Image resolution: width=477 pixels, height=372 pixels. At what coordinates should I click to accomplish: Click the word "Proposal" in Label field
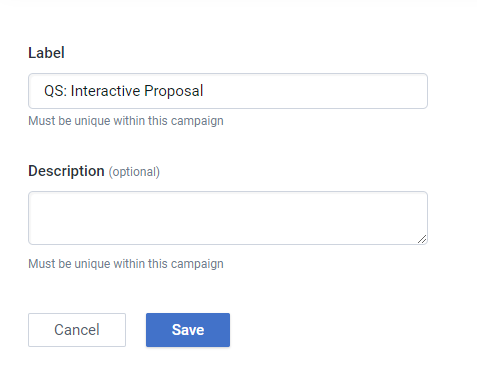174,91
